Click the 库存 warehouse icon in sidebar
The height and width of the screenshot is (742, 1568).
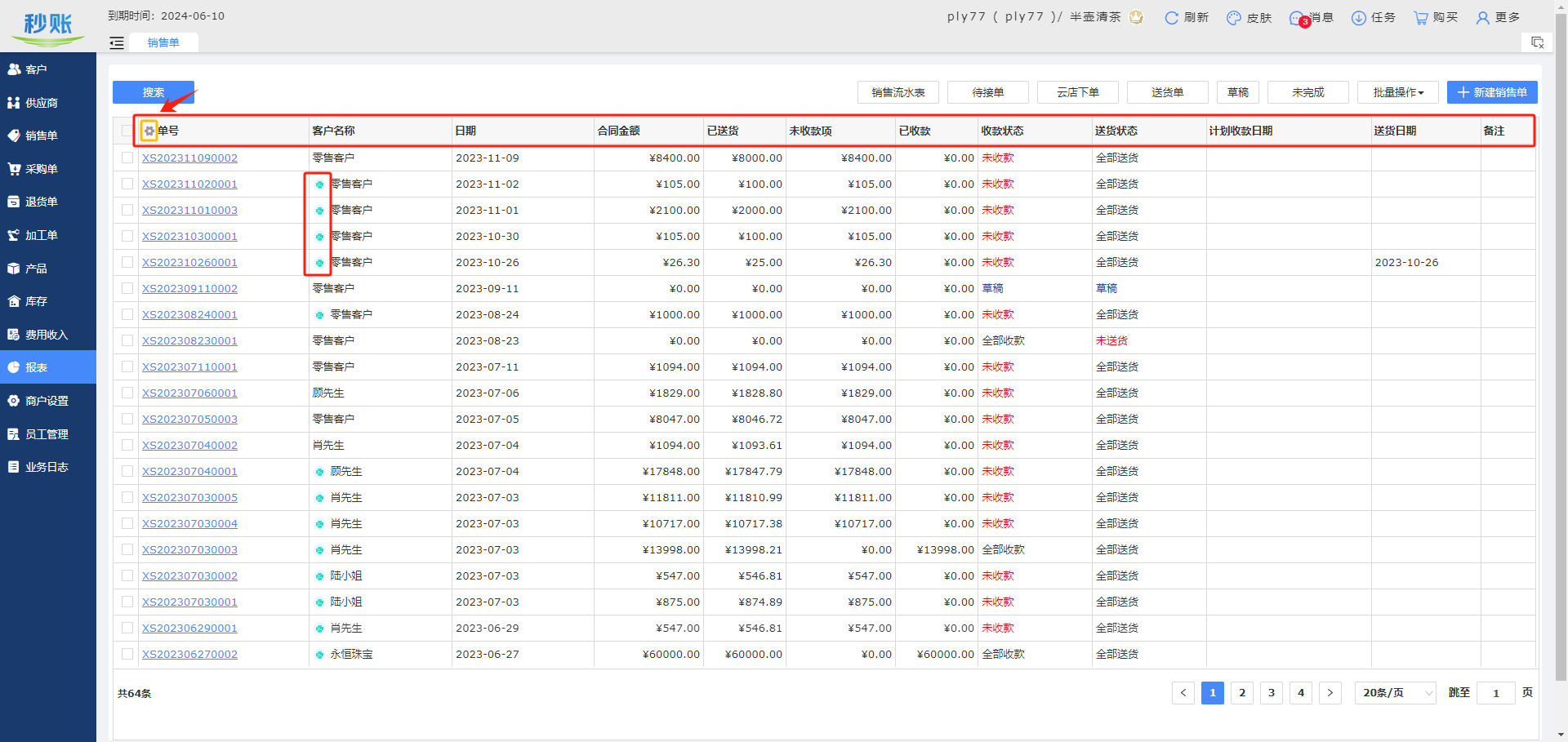(x=14, y=301)
